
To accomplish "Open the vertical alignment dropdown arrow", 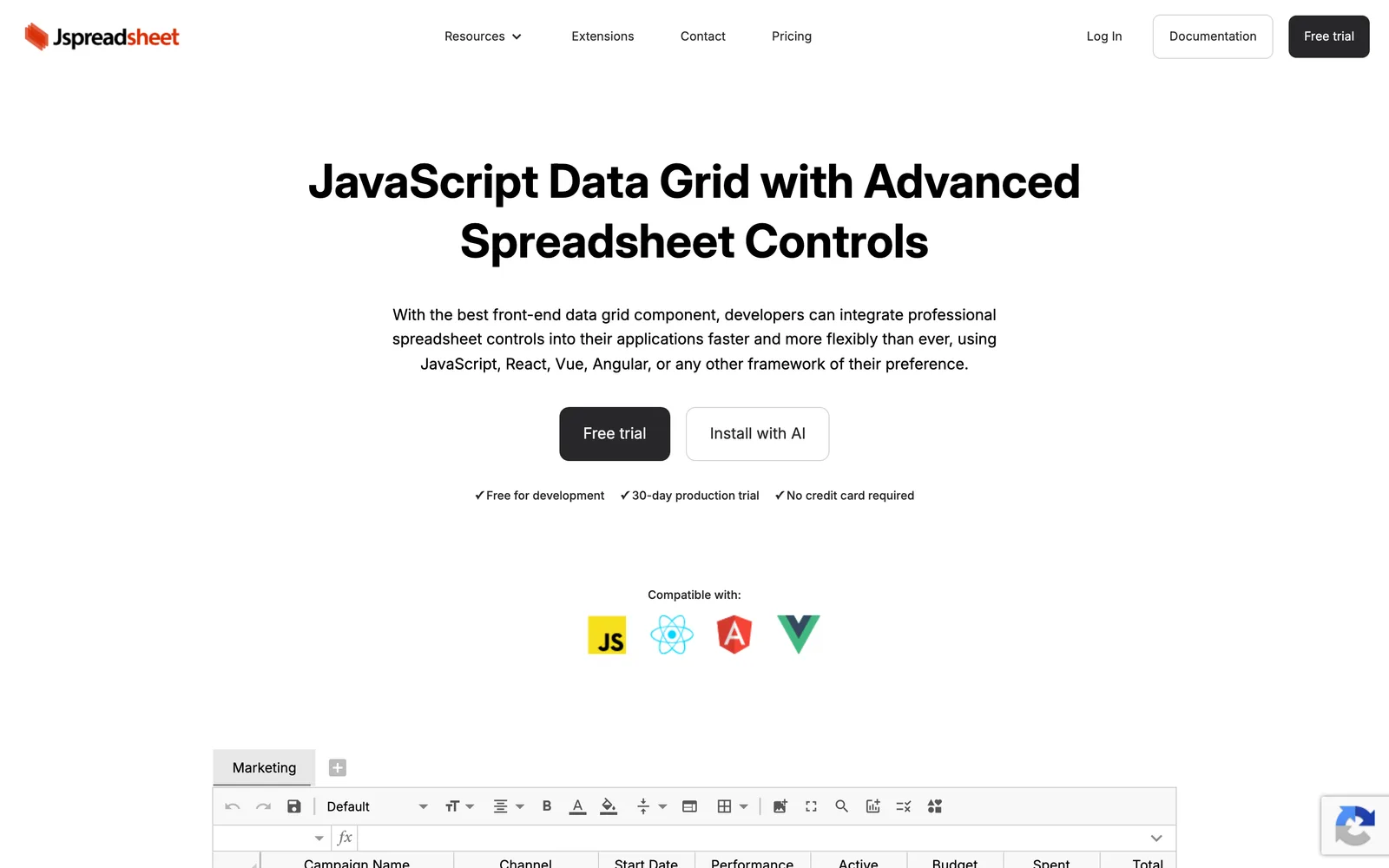I will pyautogui.click(x=662, y=806).
